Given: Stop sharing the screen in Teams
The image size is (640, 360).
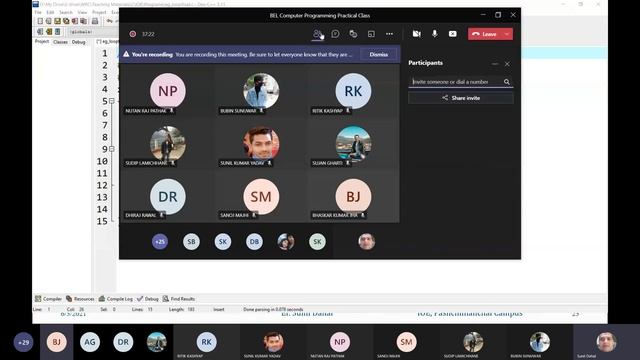Looking at the screenshot, I should [453, 34].
